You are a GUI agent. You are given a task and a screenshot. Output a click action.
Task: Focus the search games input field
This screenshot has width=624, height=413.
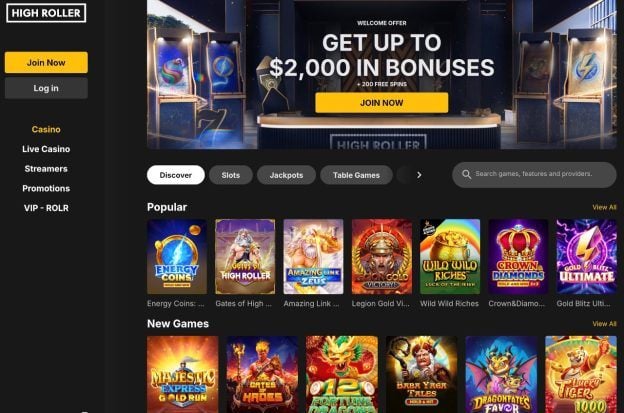[x=534, y=175]
